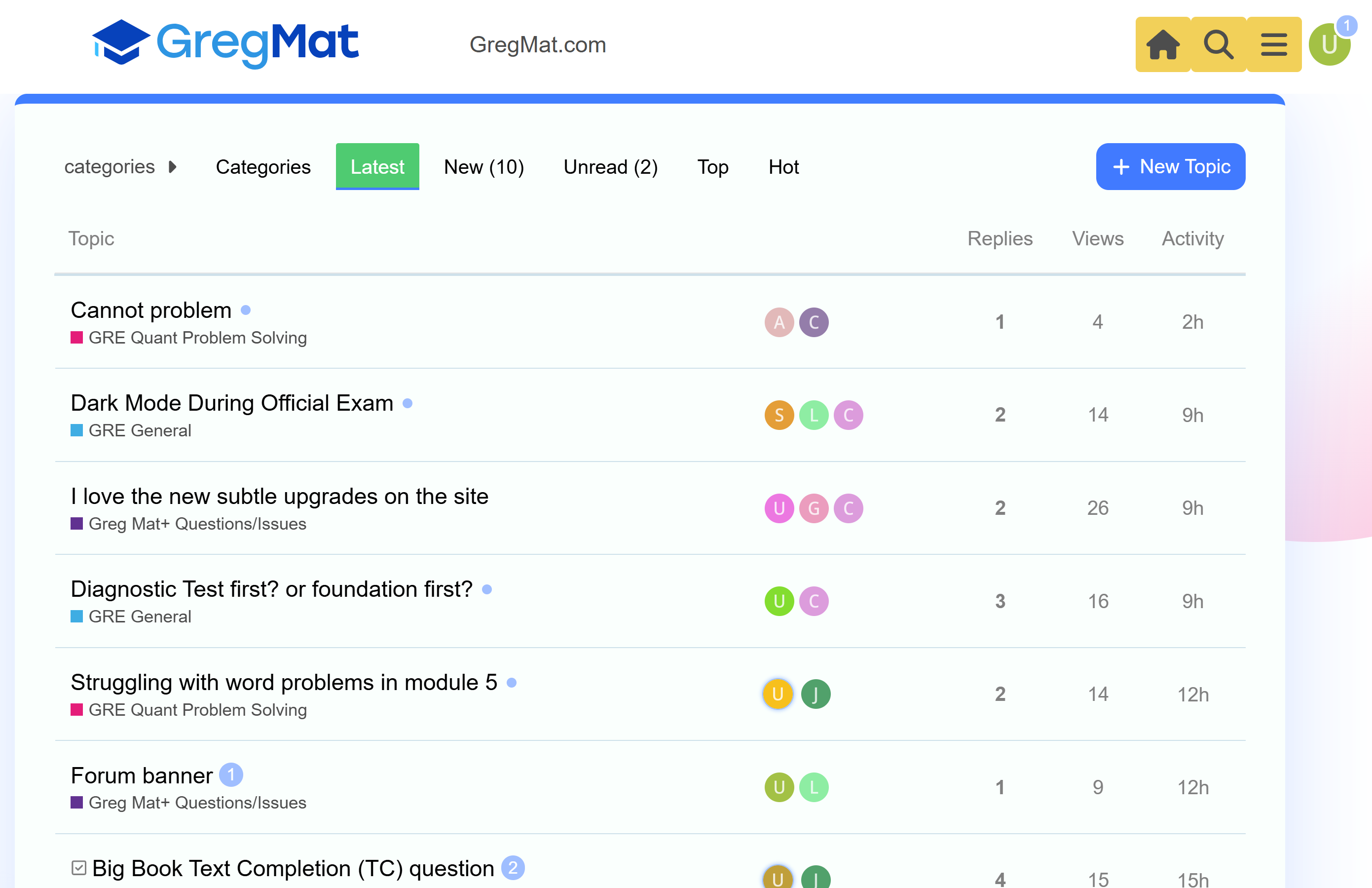Viewport: 1372px width, 888px height.
Task: Sort topics by Activity column header
Action: click(x=1192, y=239)
